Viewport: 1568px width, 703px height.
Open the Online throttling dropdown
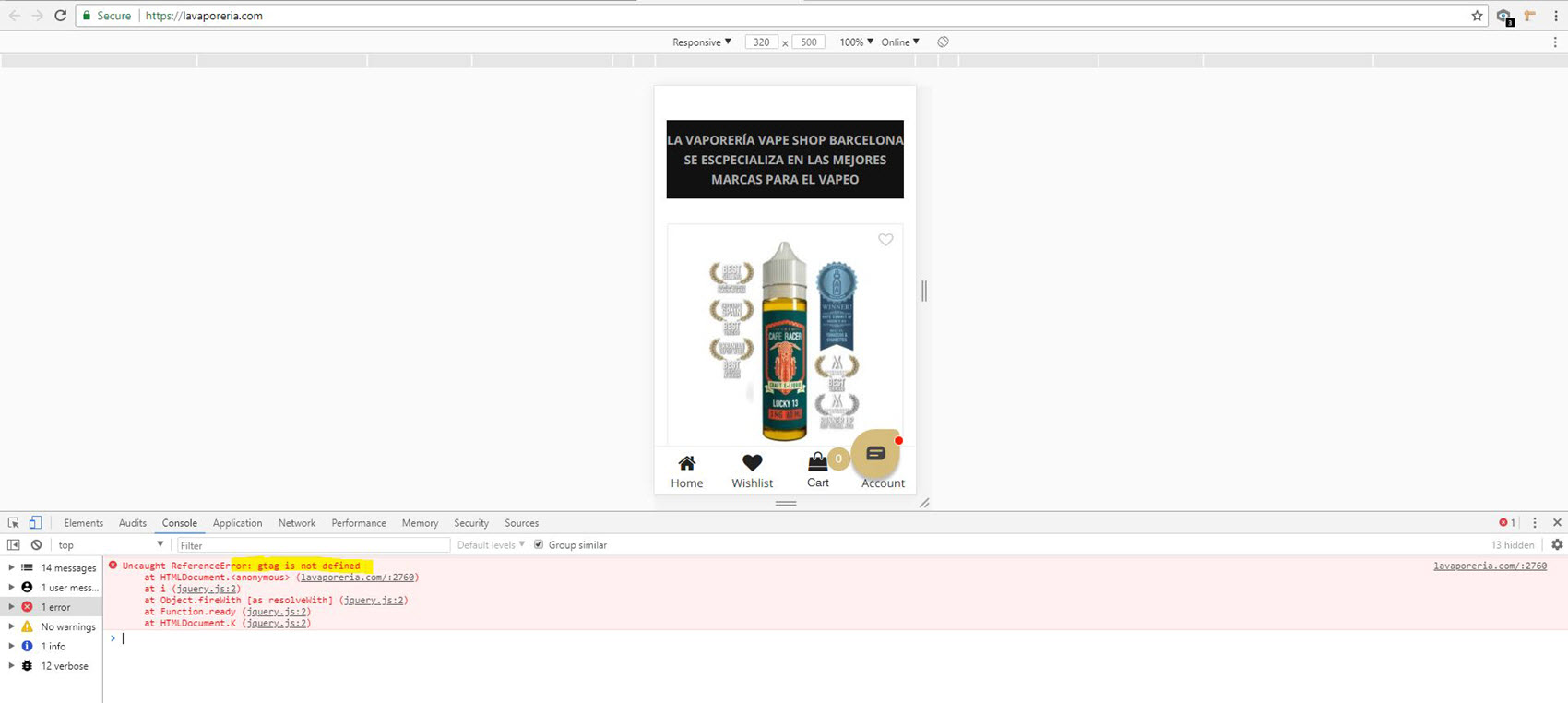900,42
